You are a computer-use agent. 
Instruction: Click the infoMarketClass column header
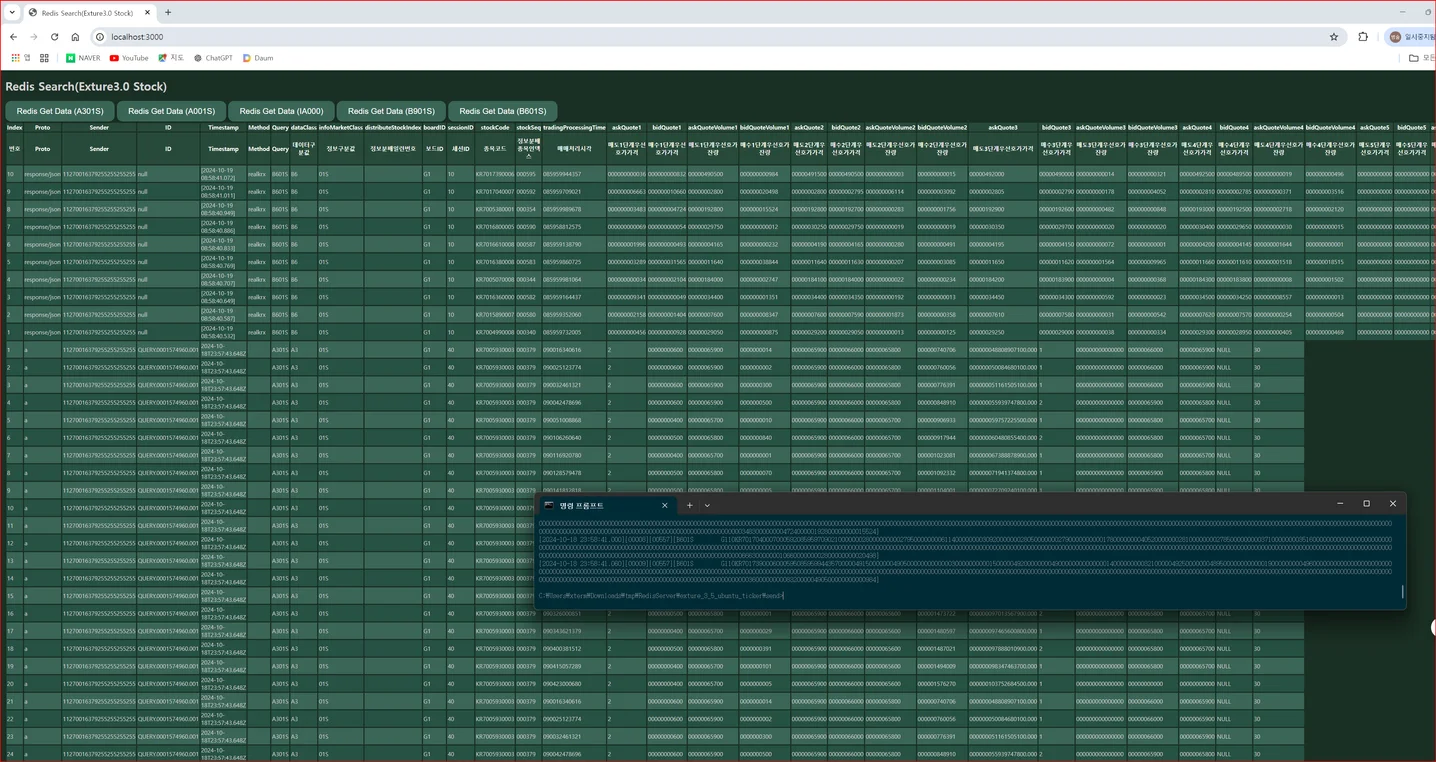[341, 128]
